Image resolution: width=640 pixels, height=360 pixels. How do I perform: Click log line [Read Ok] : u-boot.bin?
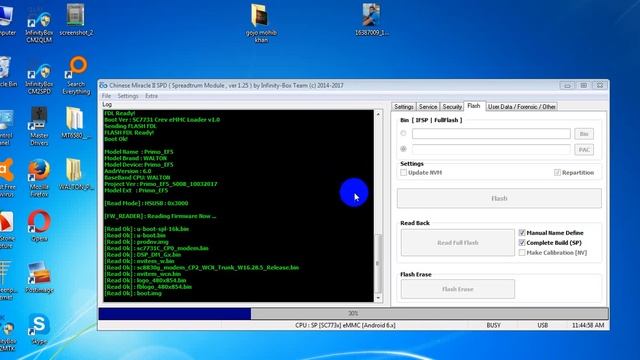click(135, 235)
